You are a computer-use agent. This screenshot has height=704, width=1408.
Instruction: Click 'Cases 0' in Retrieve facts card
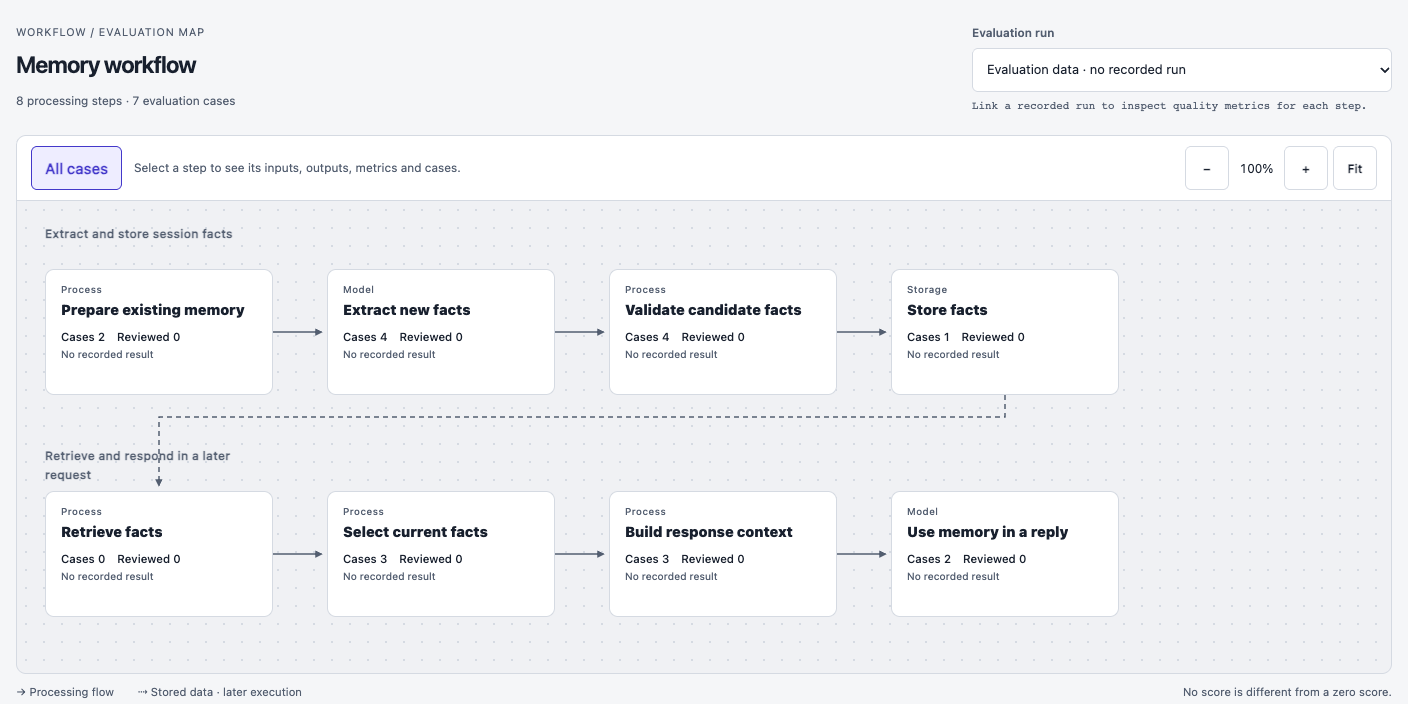(x=83, y=559)
